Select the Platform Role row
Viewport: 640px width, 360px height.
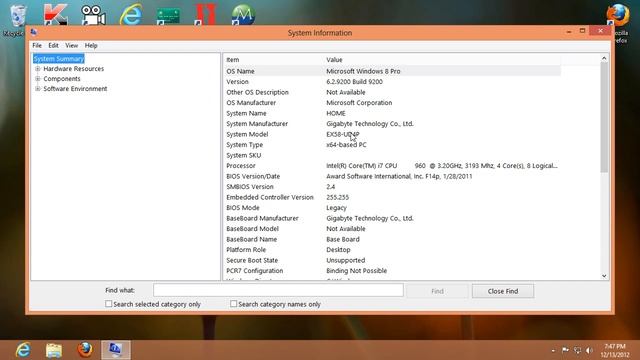click(x=392, y=250)
